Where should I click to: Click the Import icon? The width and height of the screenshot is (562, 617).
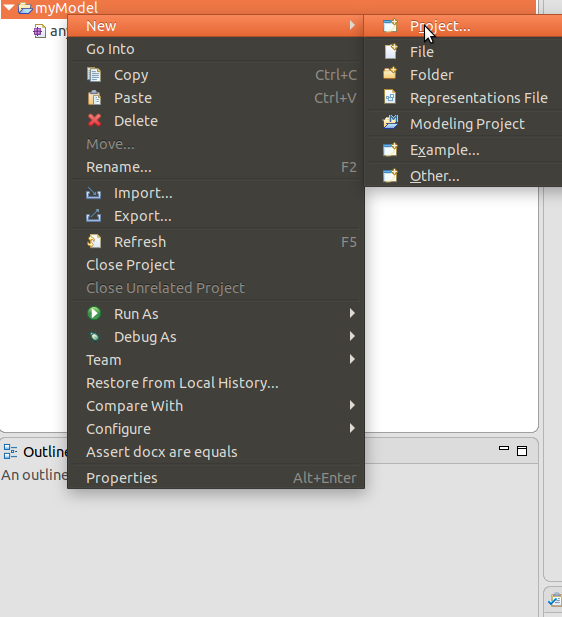[94, 193]
